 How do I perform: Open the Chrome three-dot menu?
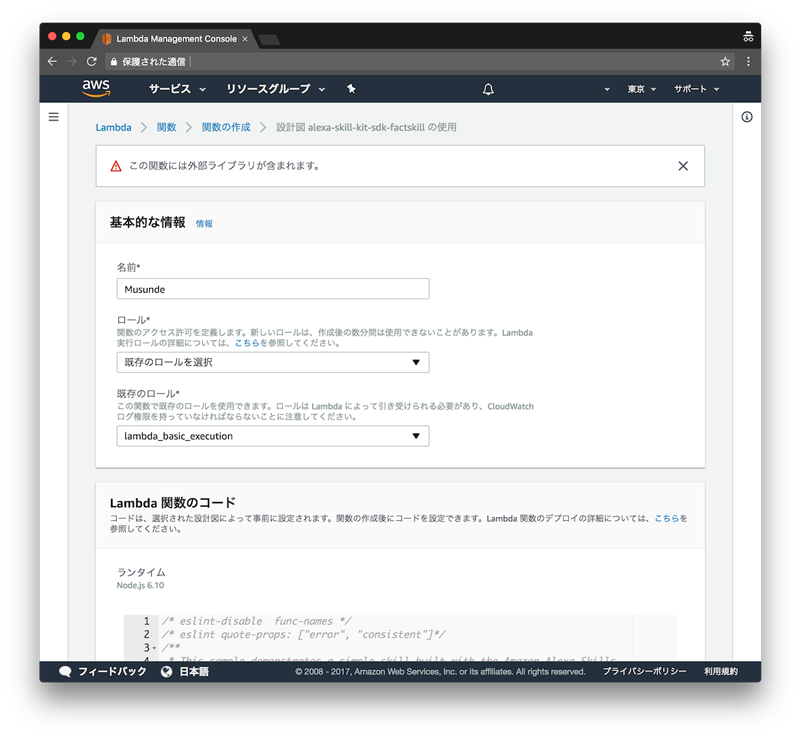tap(748, 61)
